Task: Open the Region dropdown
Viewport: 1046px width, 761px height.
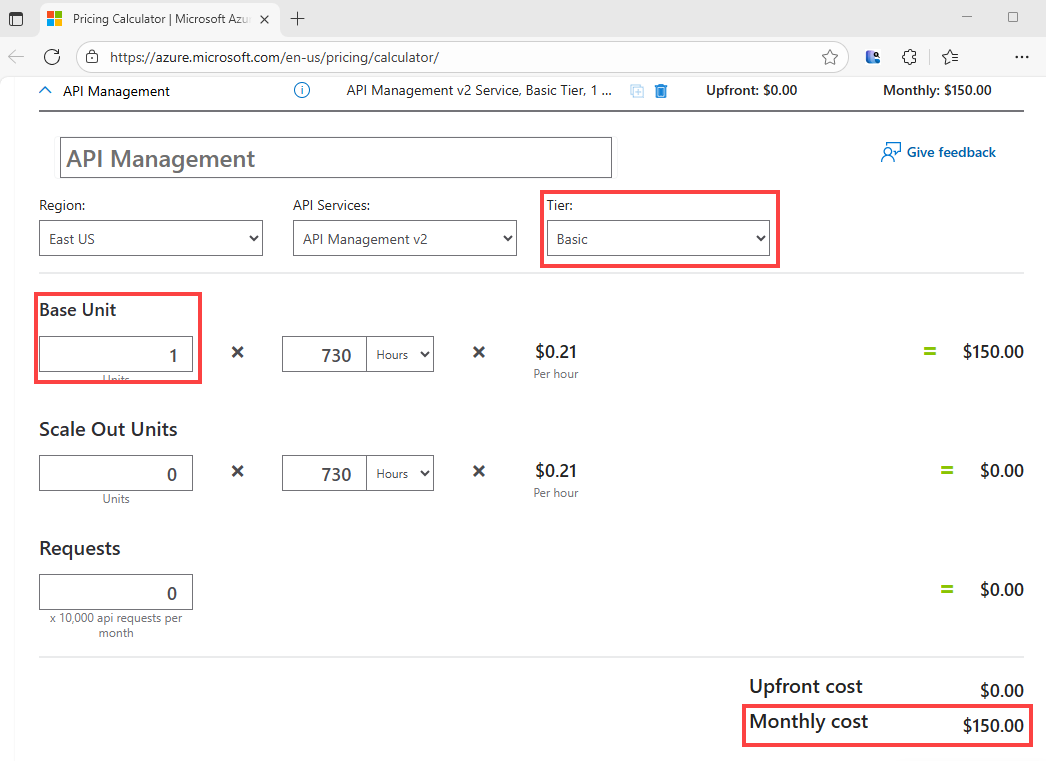Action: [150, 238]
